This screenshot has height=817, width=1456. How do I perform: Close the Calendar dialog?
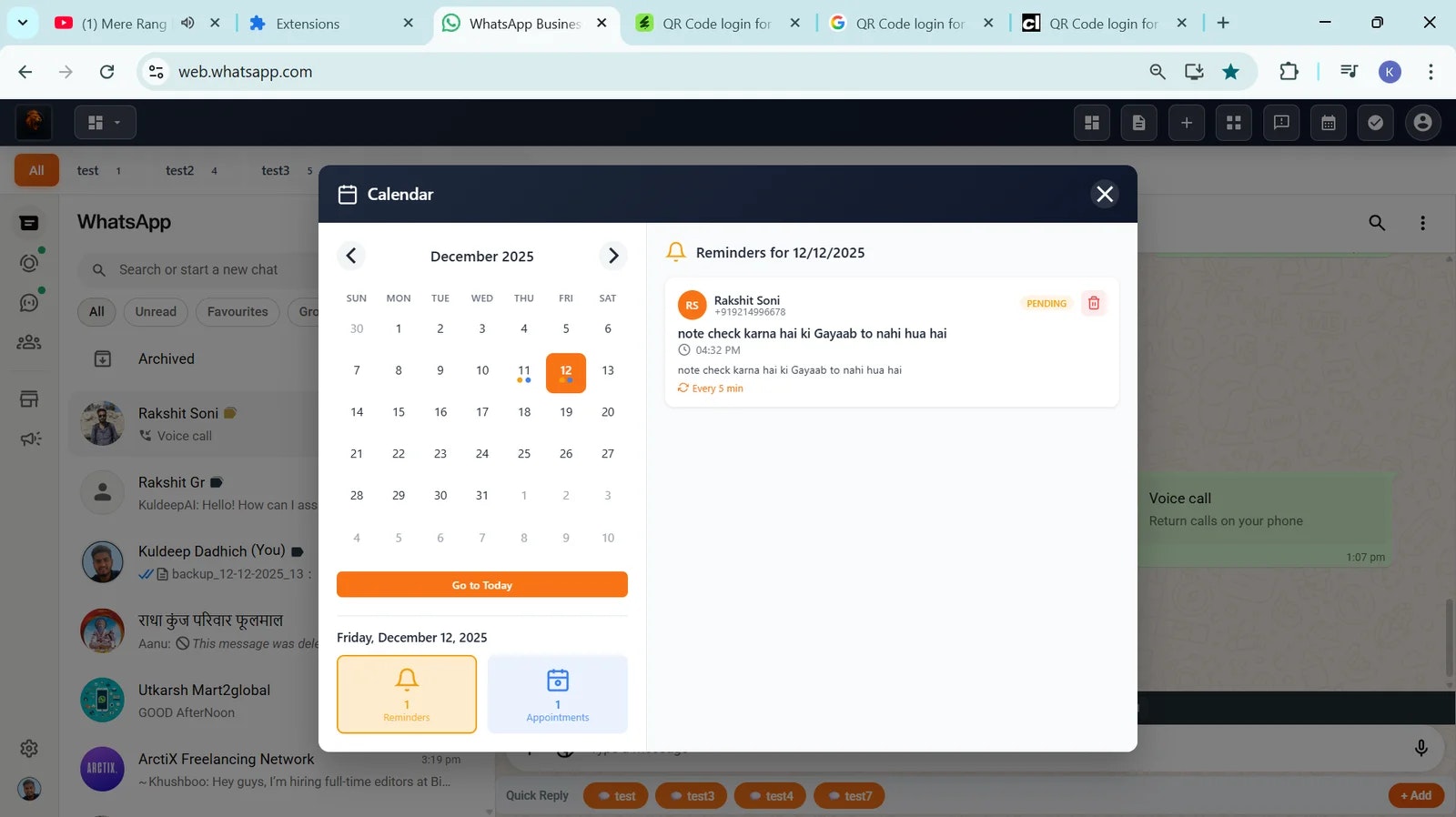1105,194
